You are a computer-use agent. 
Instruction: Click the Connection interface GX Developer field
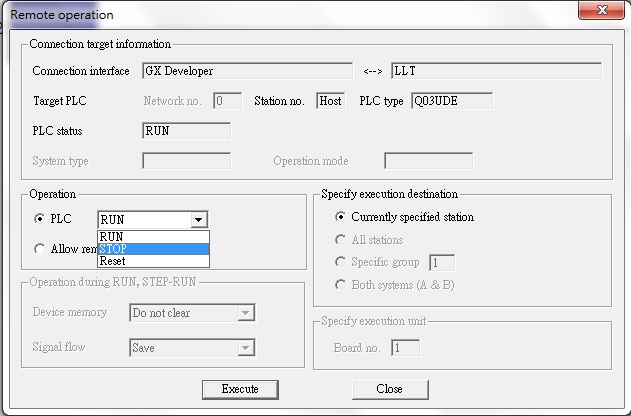coord(248,71)
